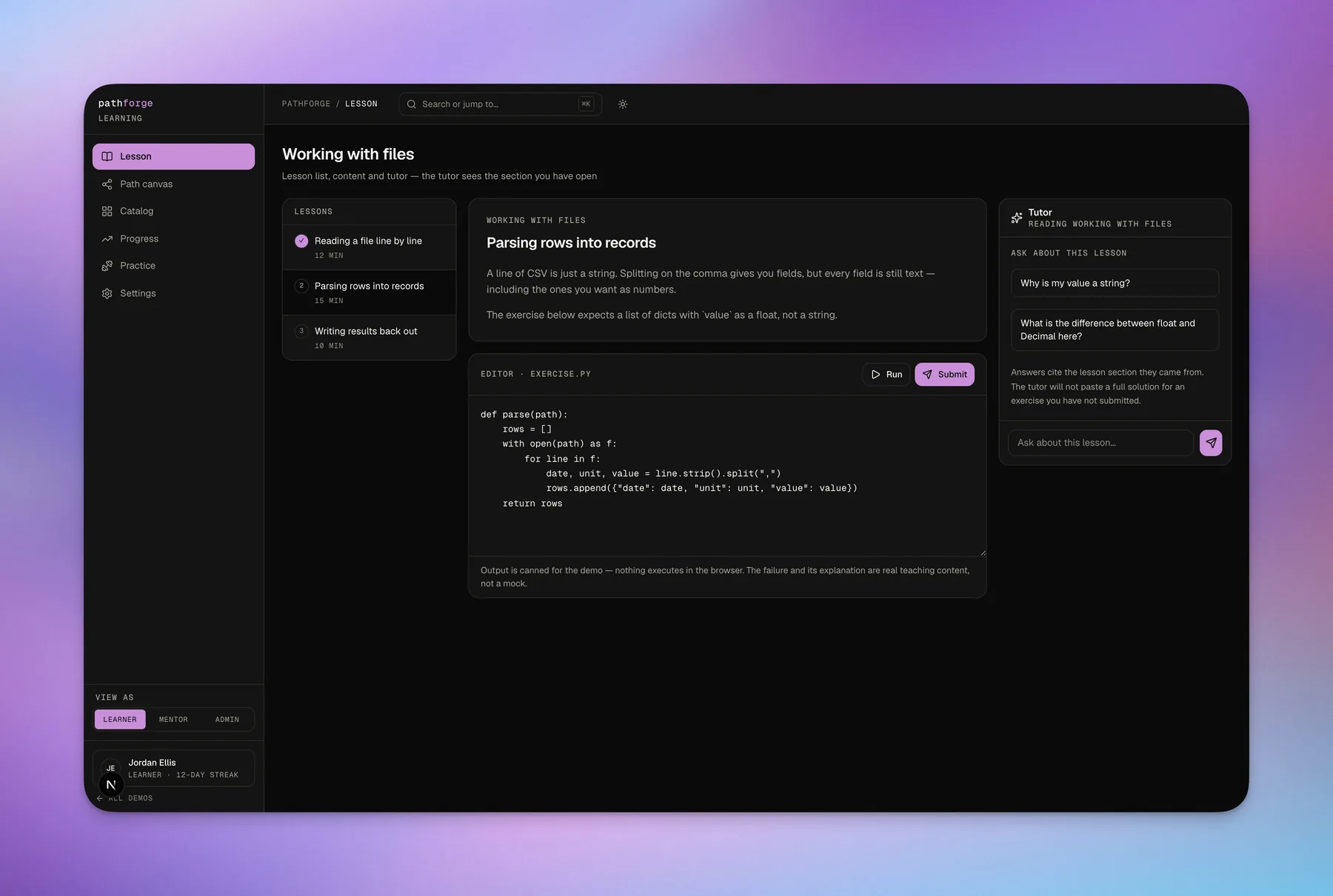
Task: Open the Practice section
Action: [x=173, y=266]
